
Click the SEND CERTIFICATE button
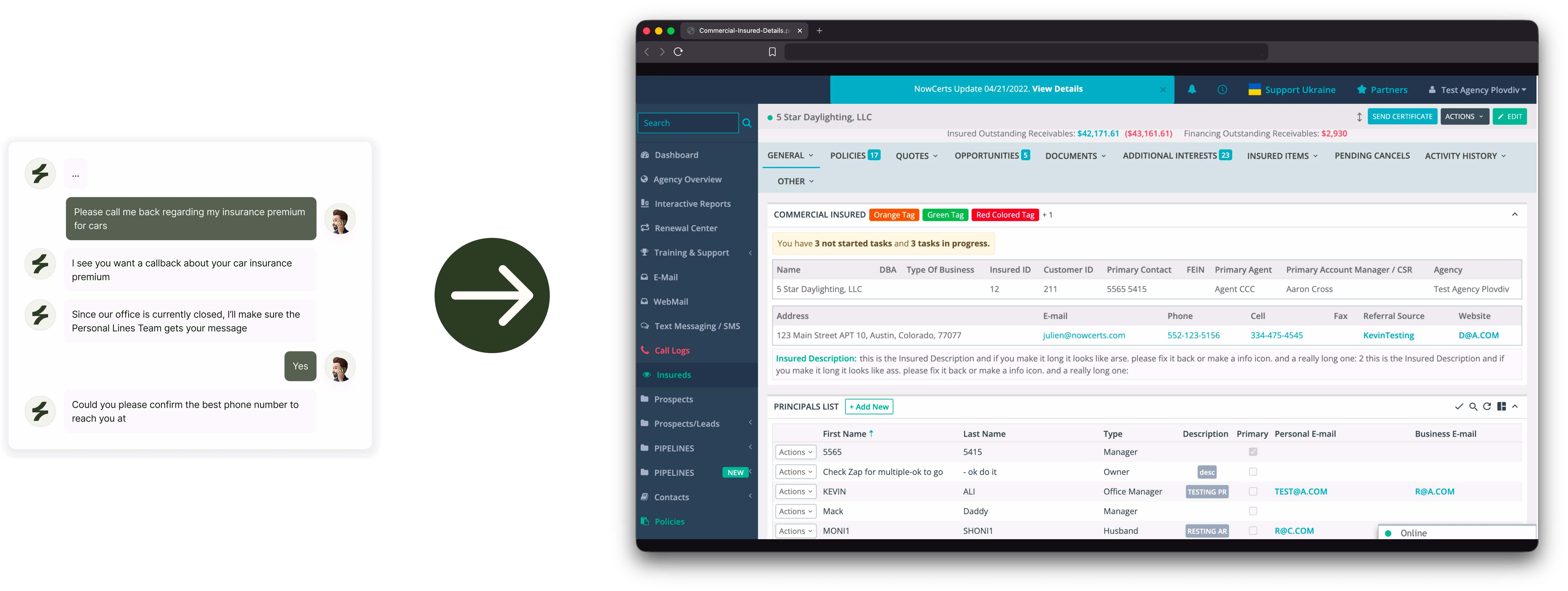pos(1403,117)
